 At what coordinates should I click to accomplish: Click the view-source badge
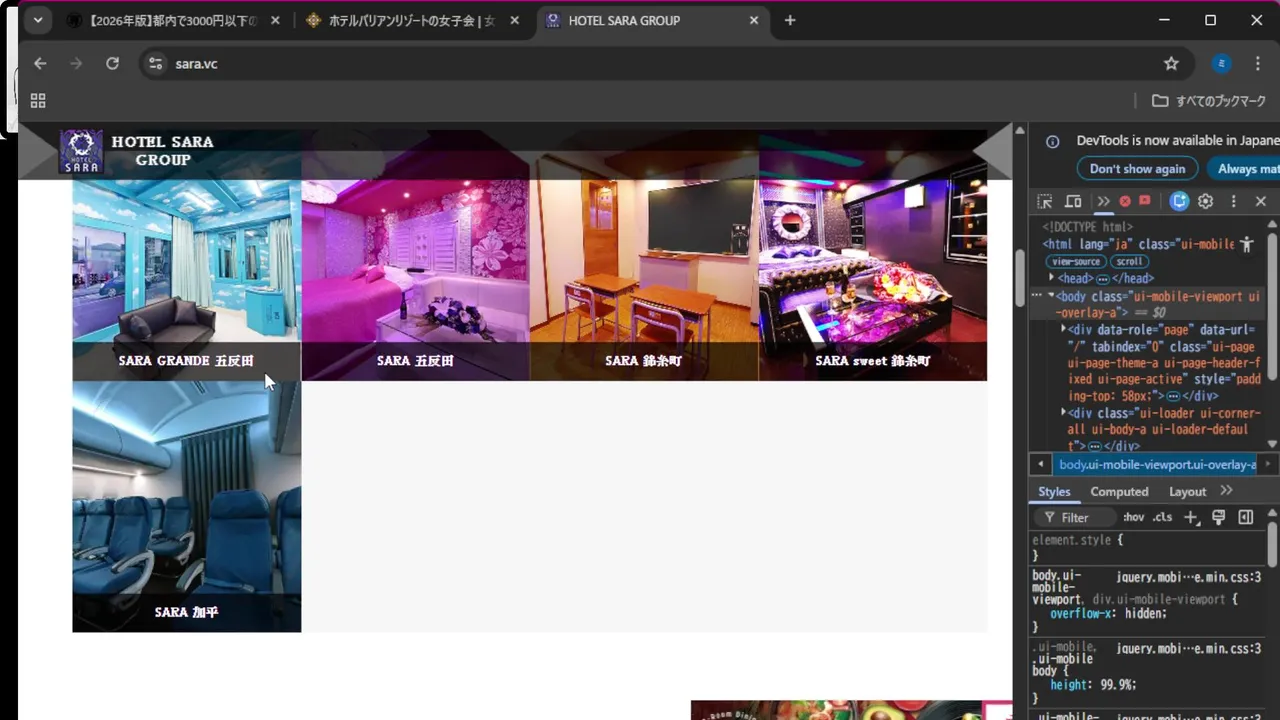coord(1075,261)
